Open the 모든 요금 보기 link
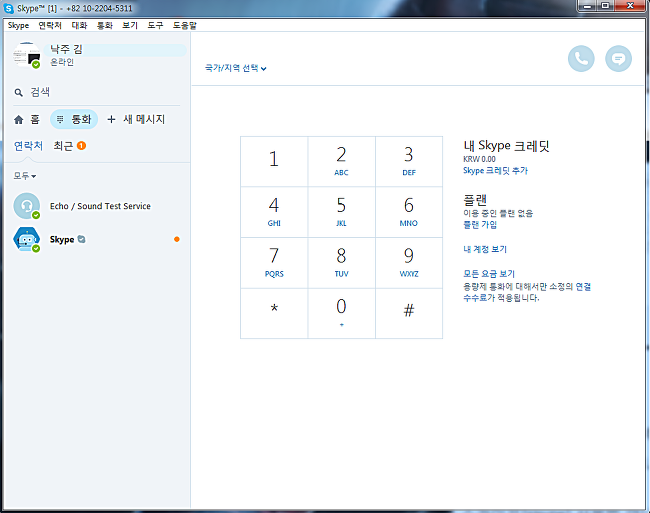650x513 pixels. (x=489, y=273)
